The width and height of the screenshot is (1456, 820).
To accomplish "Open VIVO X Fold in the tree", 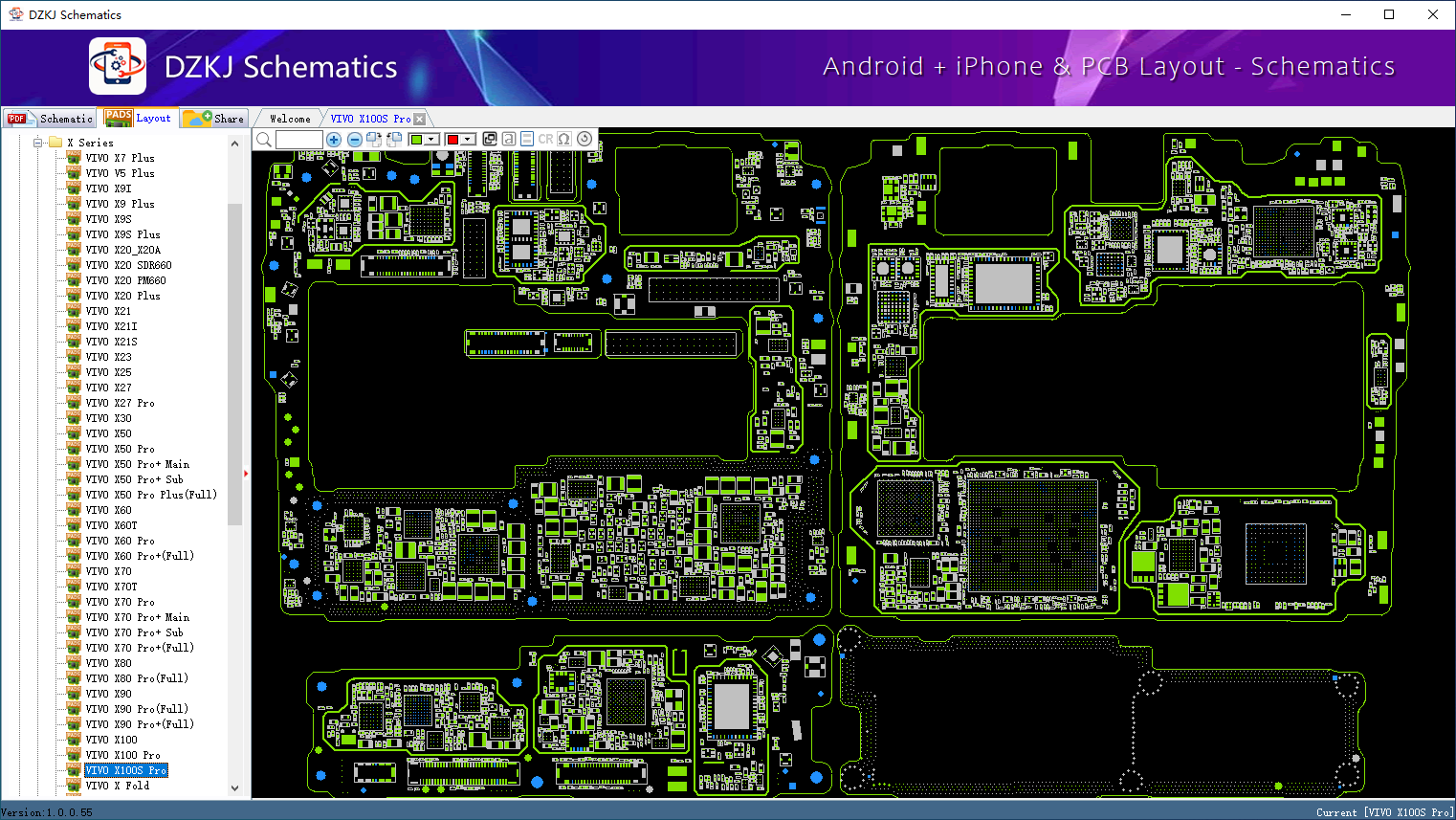I will coord(117,786).
